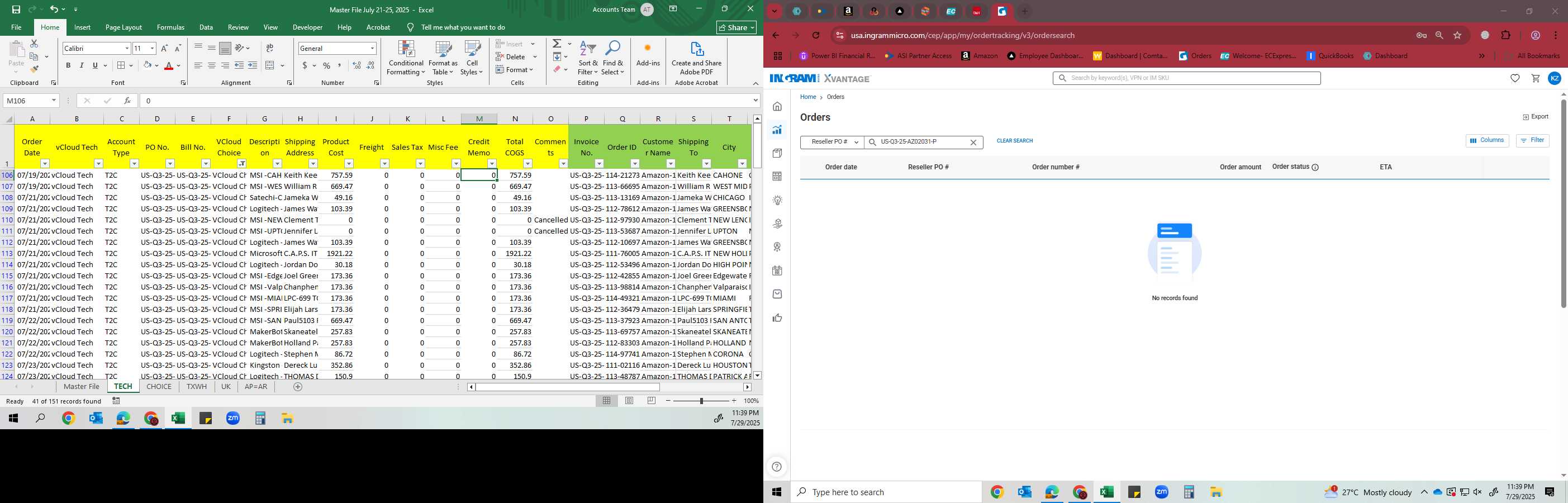1568x503 pixels.
Task: Click the insert function fx icon
Action: pos(127,101)
